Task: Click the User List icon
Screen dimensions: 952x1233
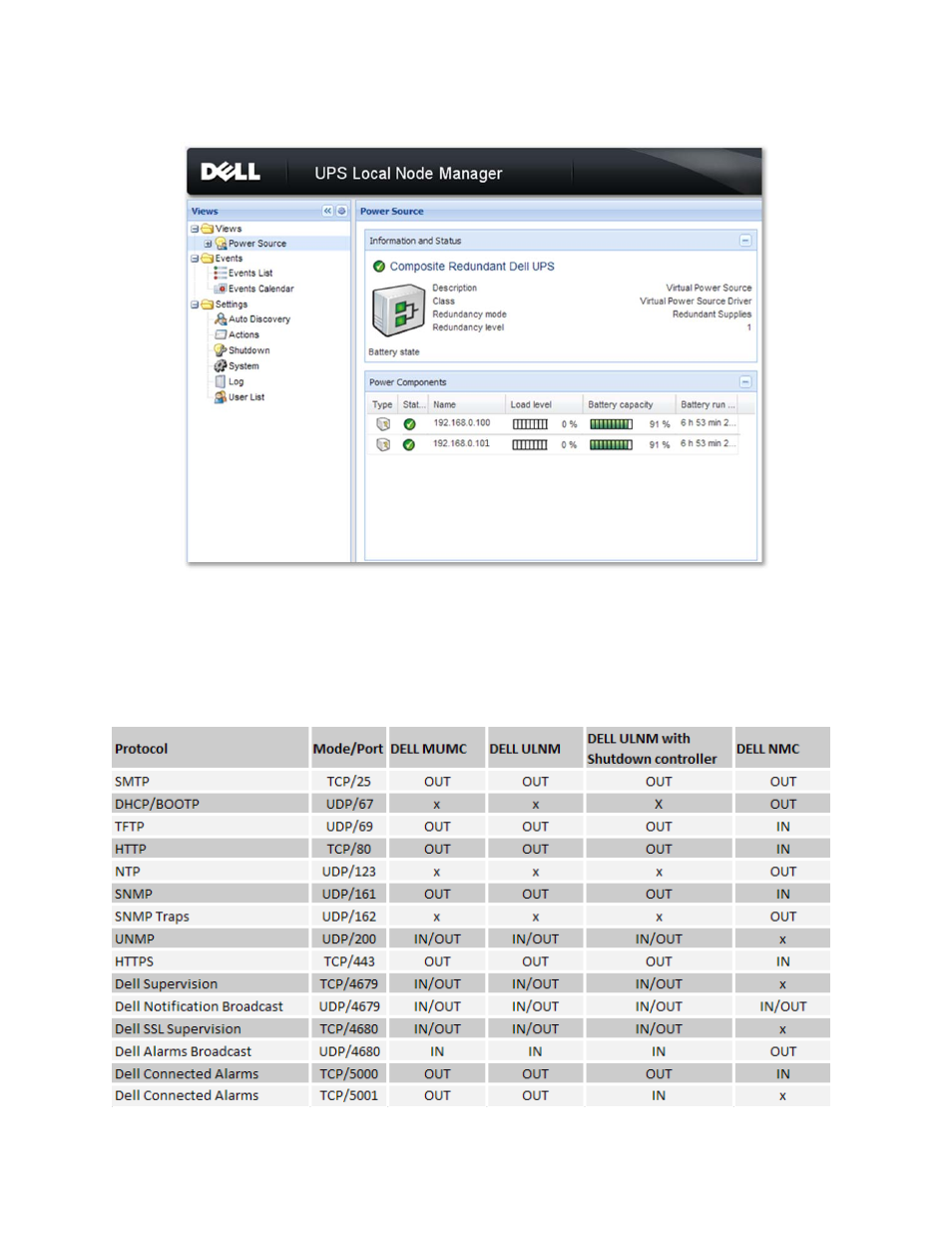Action: (221, 396)
